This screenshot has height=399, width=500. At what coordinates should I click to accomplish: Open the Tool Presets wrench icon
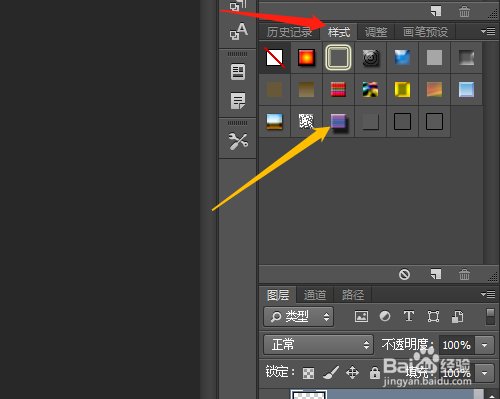click(x=238, y=141)
